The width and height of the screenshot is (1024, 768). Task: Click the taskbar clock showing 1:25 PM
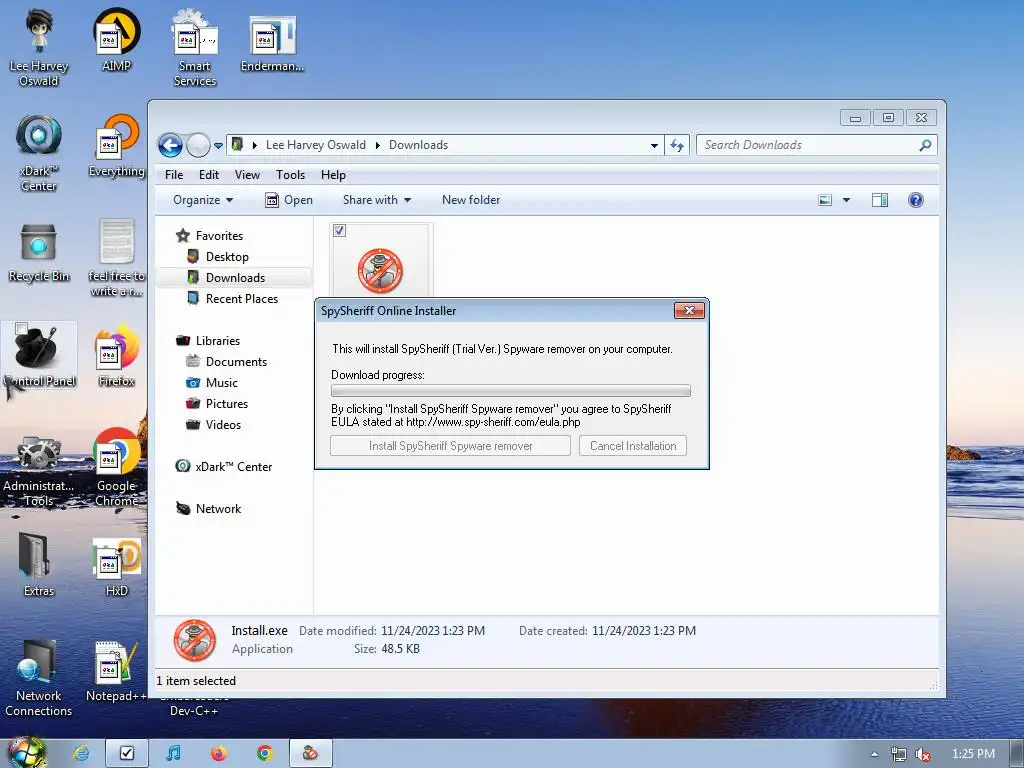(973, 754)
